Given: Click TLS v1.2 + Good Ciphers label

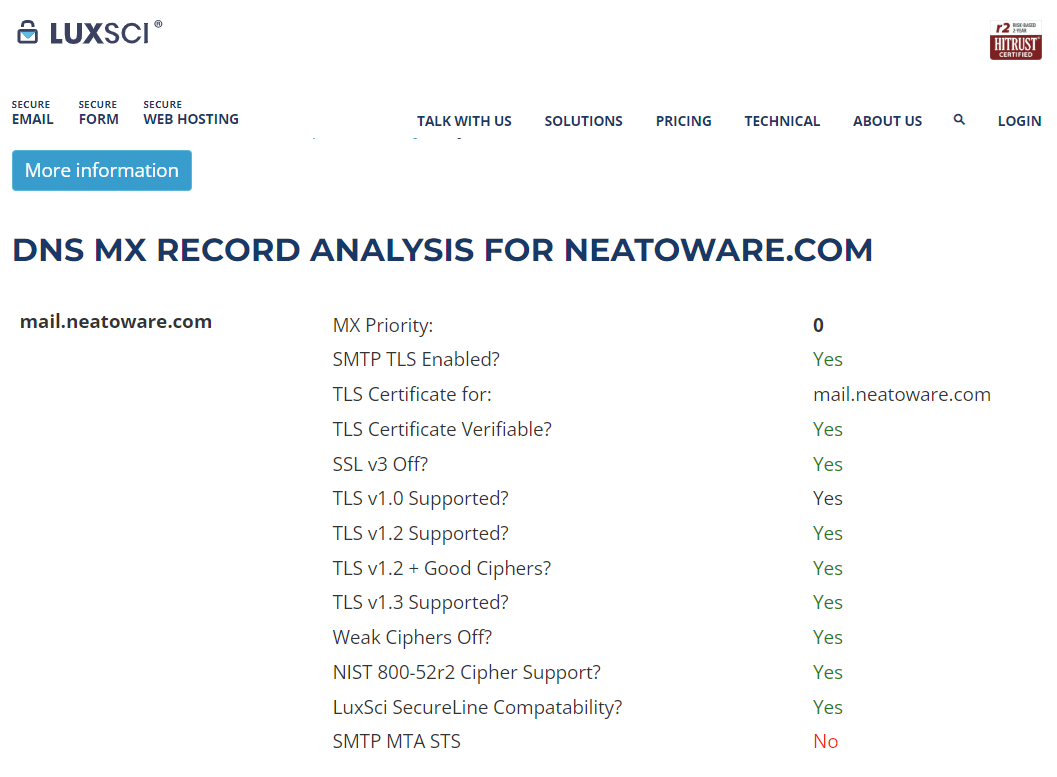Looking at the screenshot, I should click(442, 569).
